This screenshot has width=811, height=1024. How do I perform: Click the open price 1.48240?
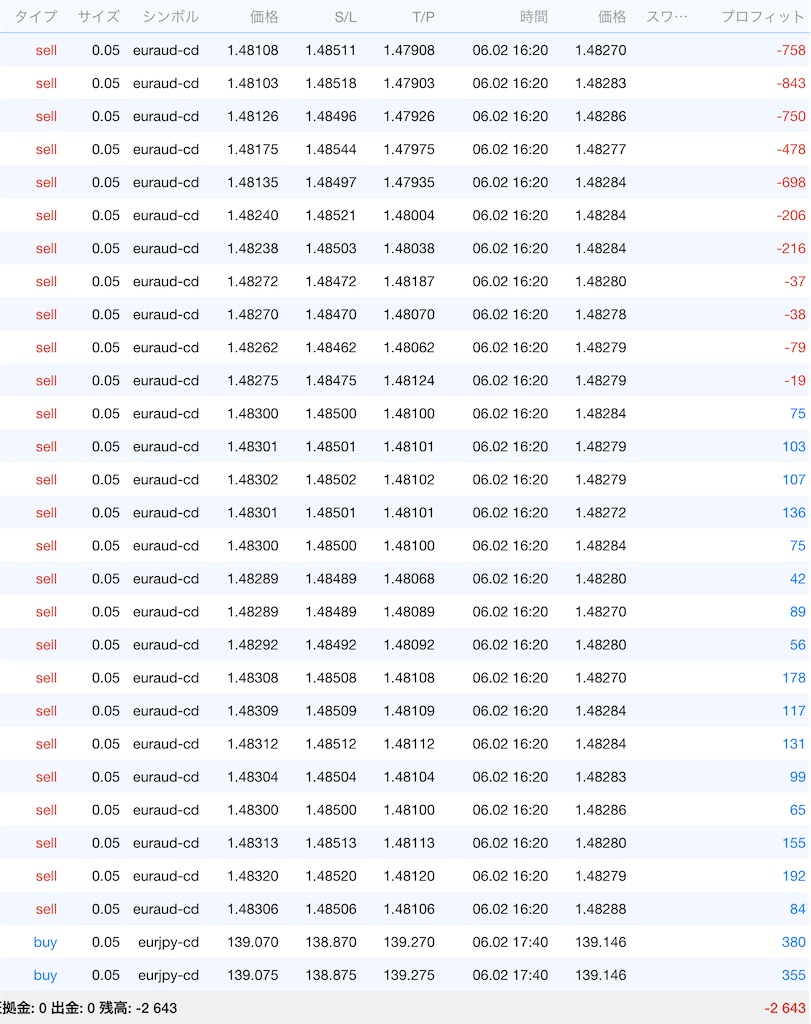point(253,216)
